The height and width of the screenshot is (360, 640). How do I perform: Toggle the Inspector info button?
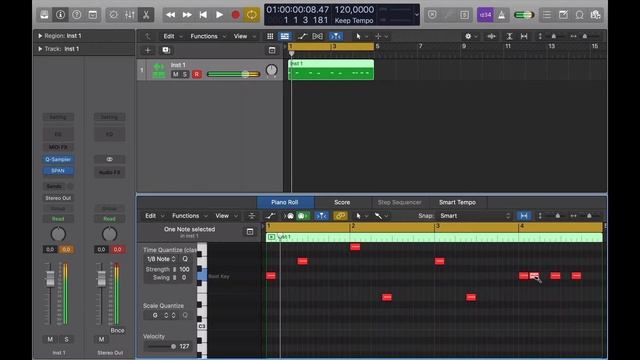tap(60, 15)
